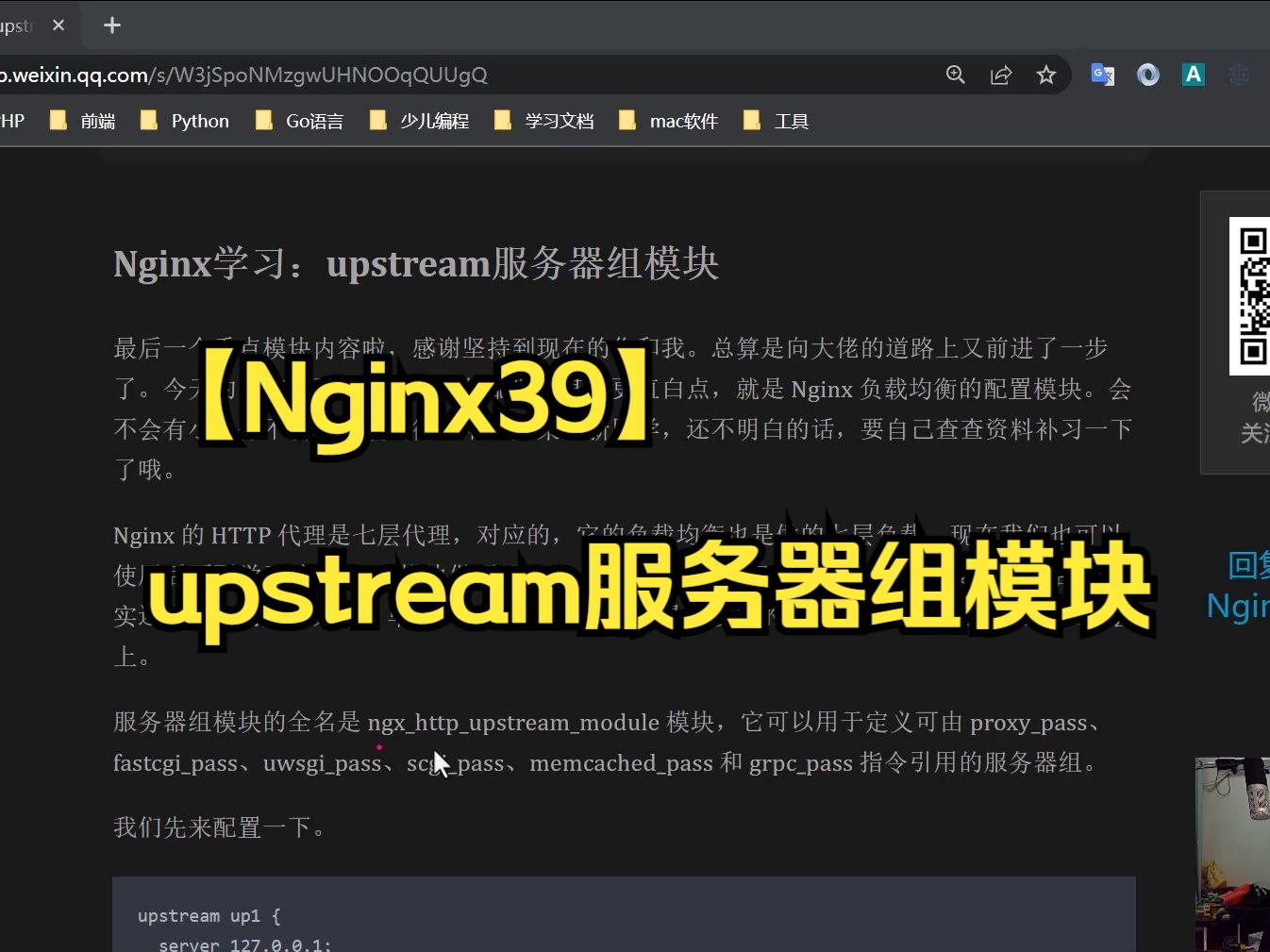This screenshot has width=1270, height=952.
Task: Open the dim globe extension icon
Action: (x=1239, y=75)
